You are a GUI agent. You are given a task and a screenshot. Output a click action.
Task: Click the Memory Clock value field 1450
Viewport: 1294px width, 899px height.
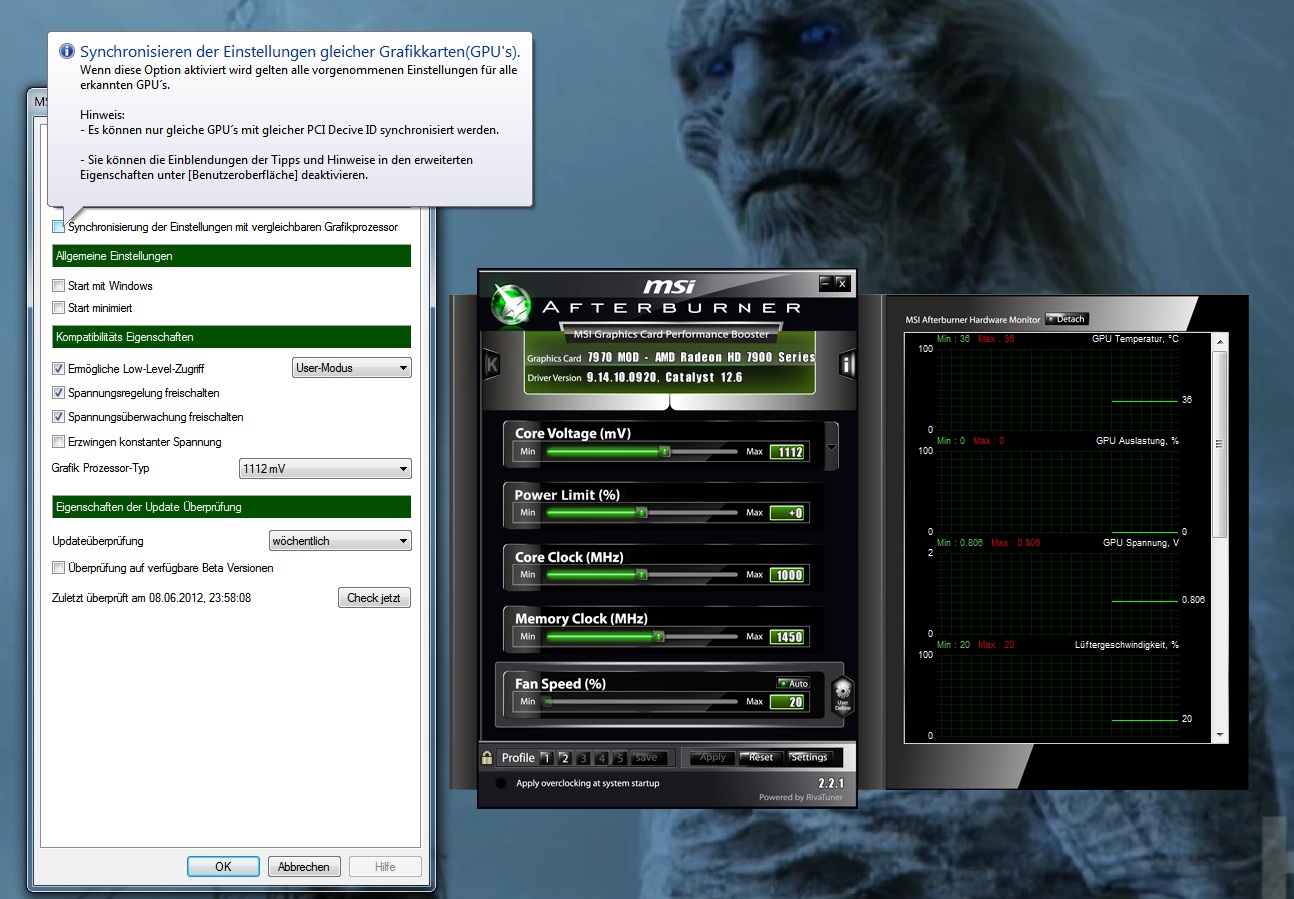tap(787, 636)
